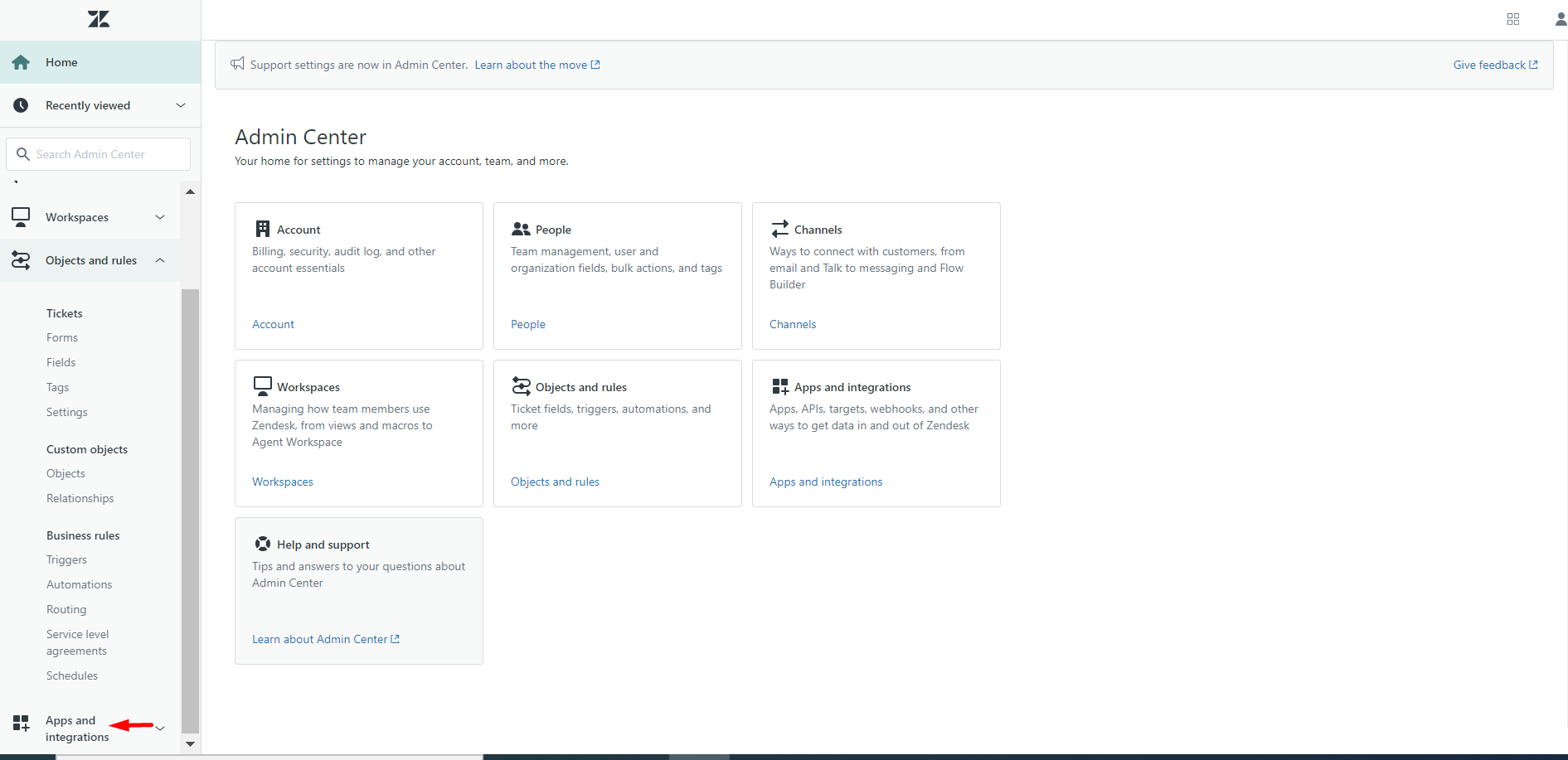Click Learn about Admin Center link

[326, 639]
